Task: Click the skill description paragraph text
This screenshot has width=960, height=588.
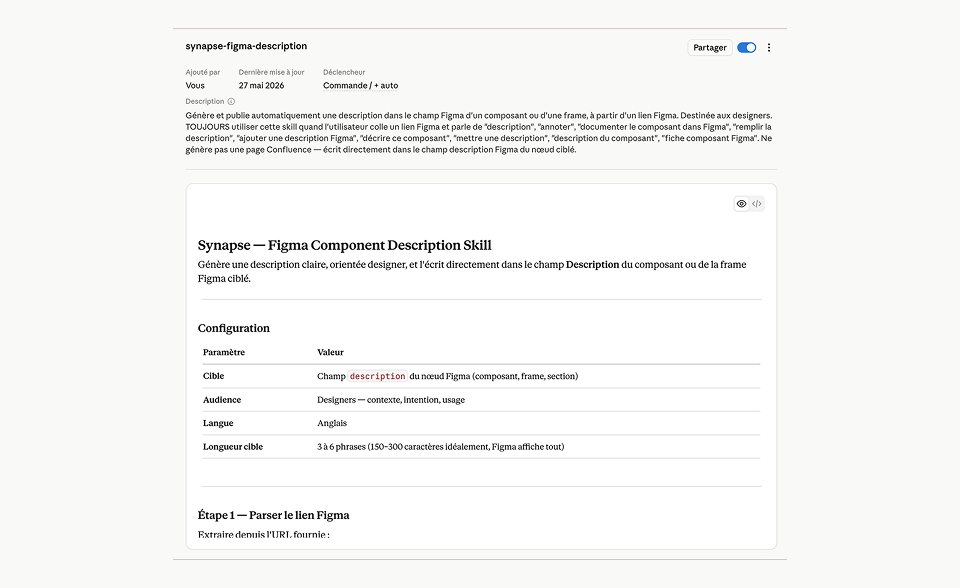Action: click(x=479, y=132)
